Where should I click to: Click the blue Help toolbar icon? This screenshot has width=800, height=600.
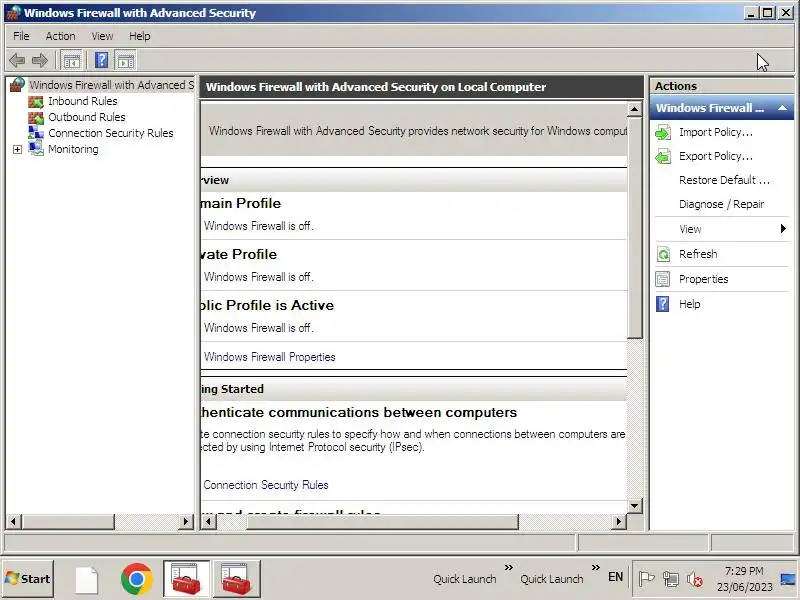102,60
